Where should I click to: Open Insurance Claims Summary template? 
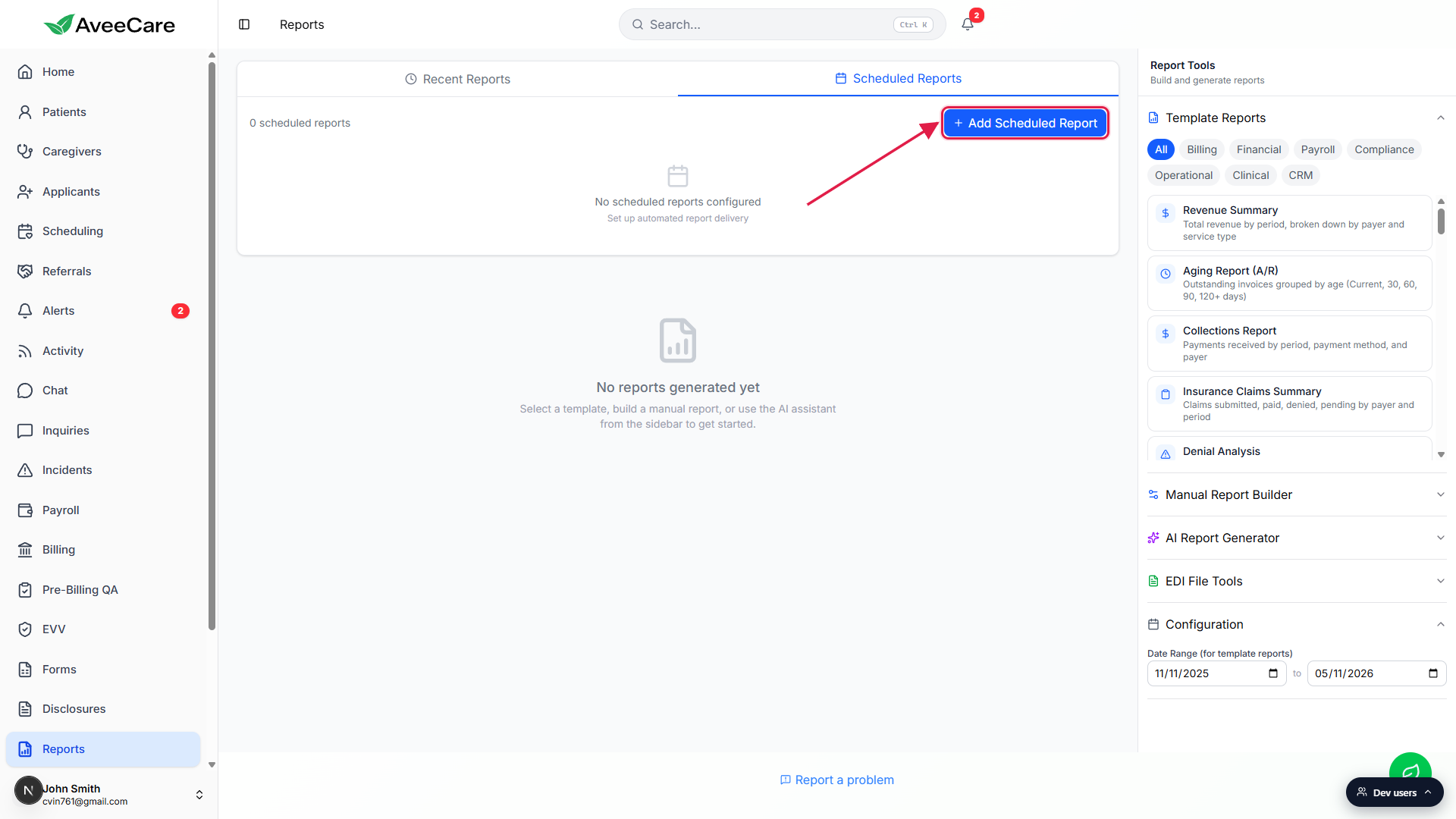coord(1289,403)
